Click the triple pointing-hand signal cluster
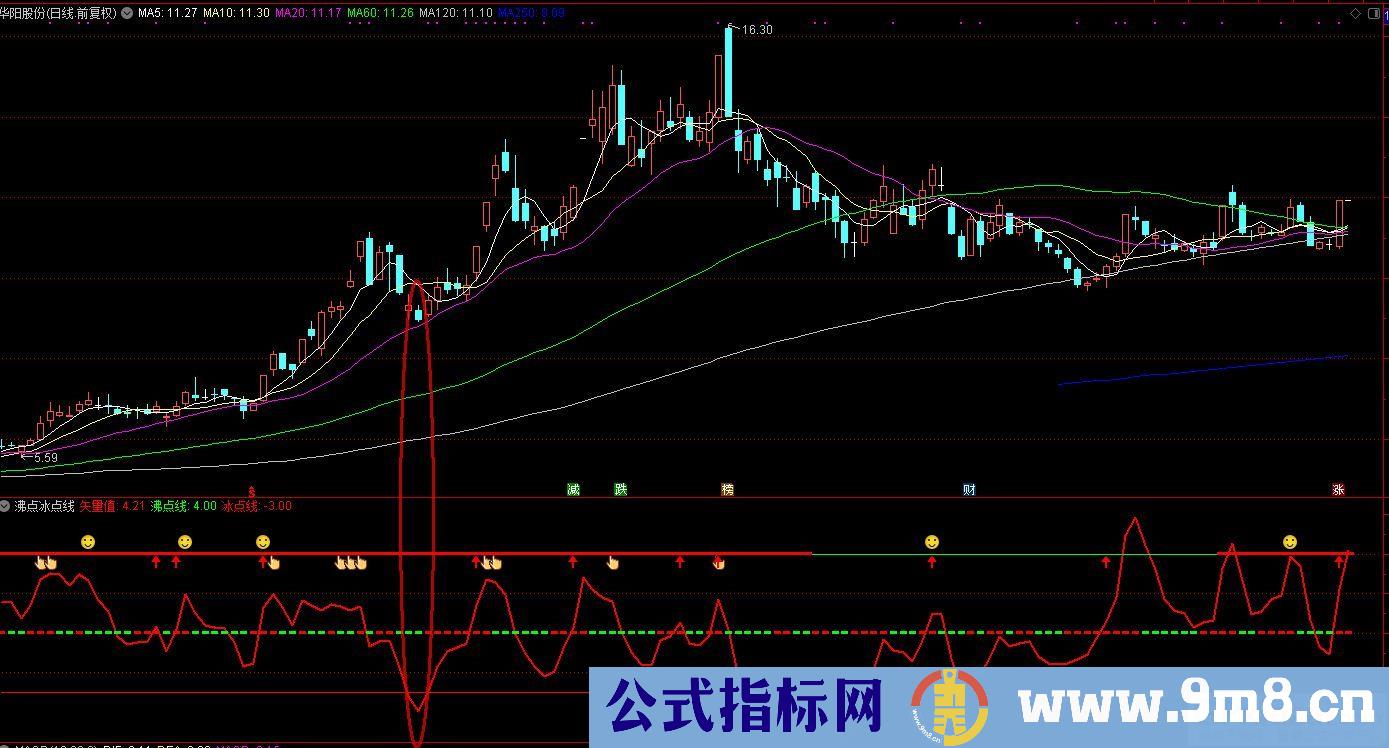Screen dimensions: 1389x748 [x=351, y=563]
